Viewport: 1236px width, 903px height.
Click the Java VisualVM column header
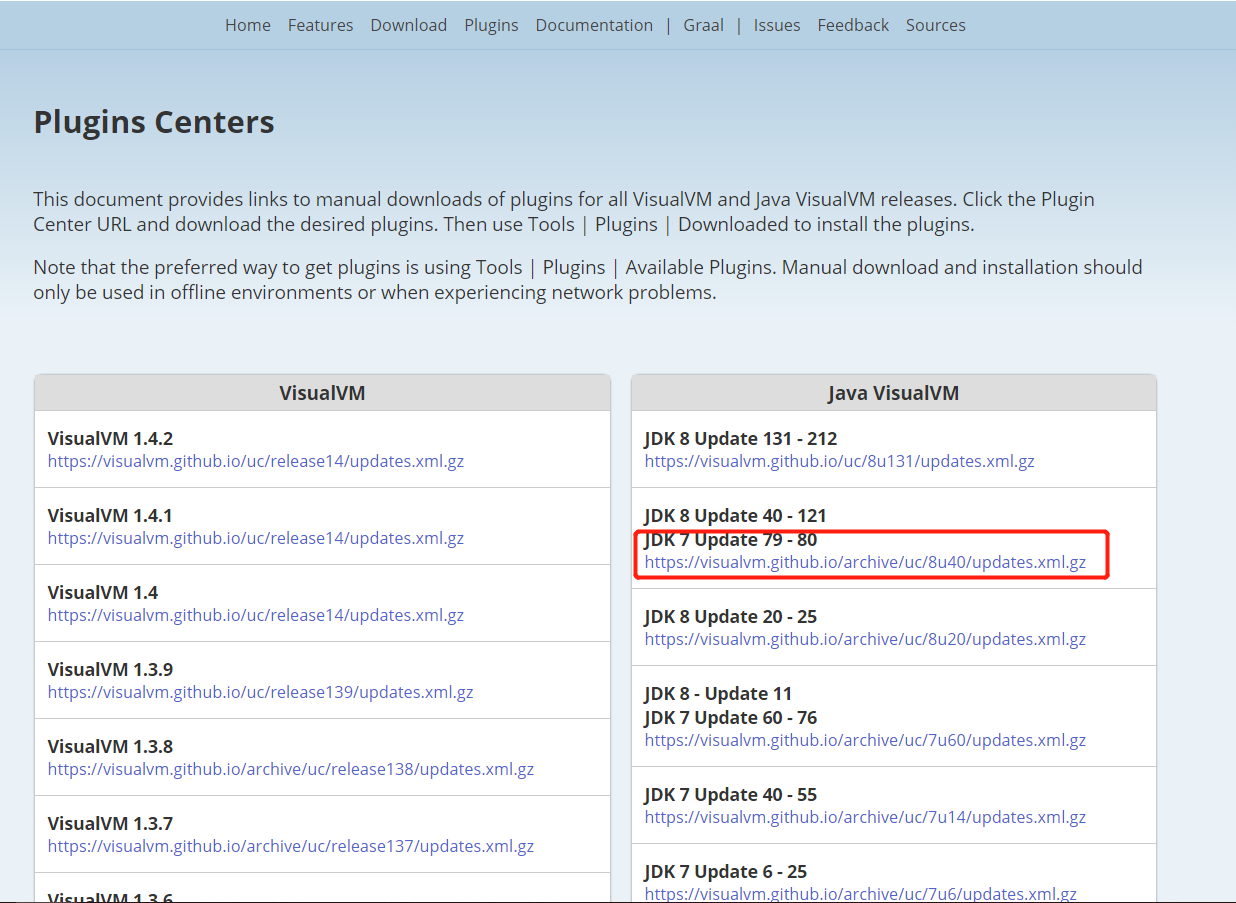click(x=893, y=393)
